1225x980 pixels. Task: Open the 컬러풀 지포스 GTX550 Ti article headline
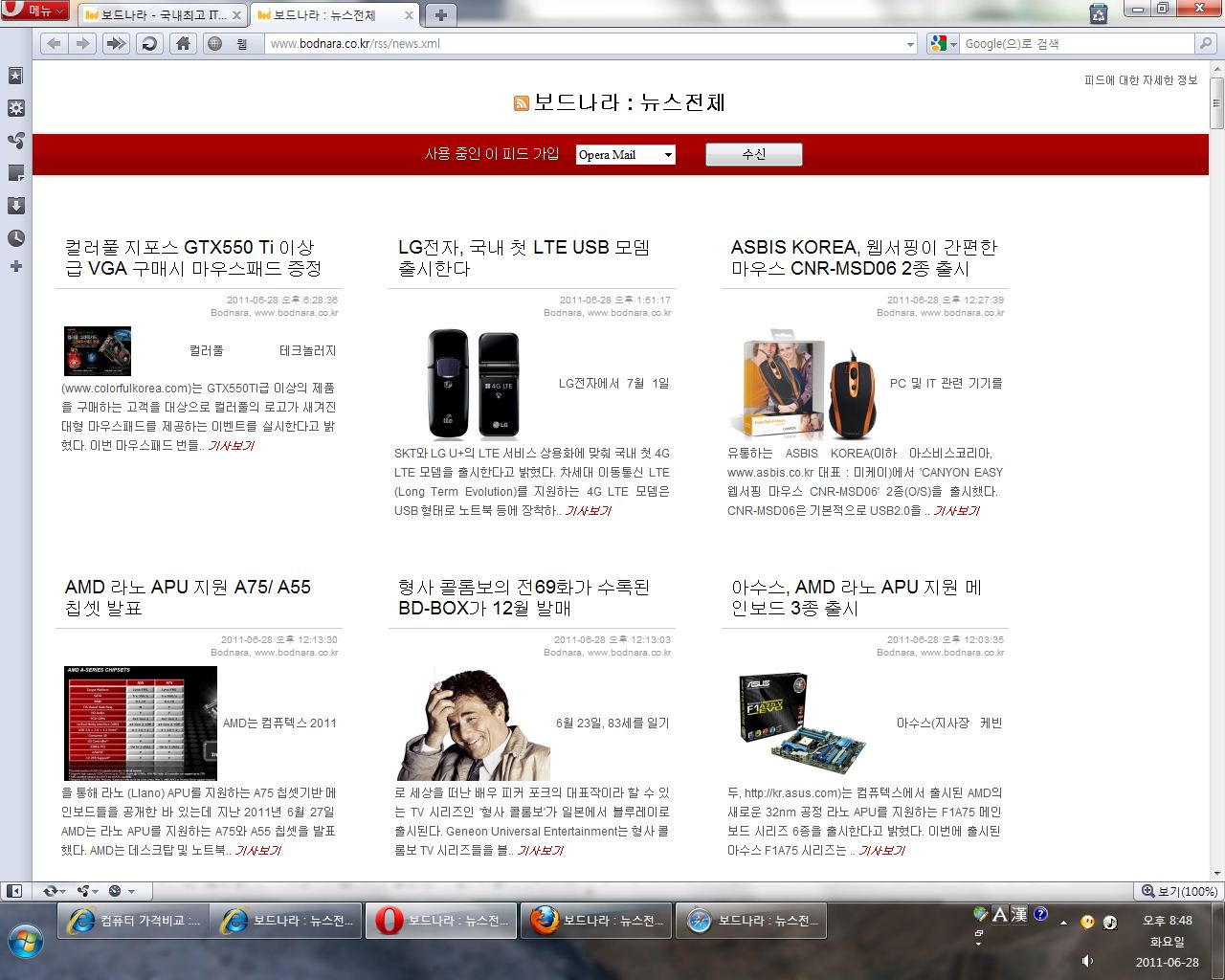coord(193,258)
